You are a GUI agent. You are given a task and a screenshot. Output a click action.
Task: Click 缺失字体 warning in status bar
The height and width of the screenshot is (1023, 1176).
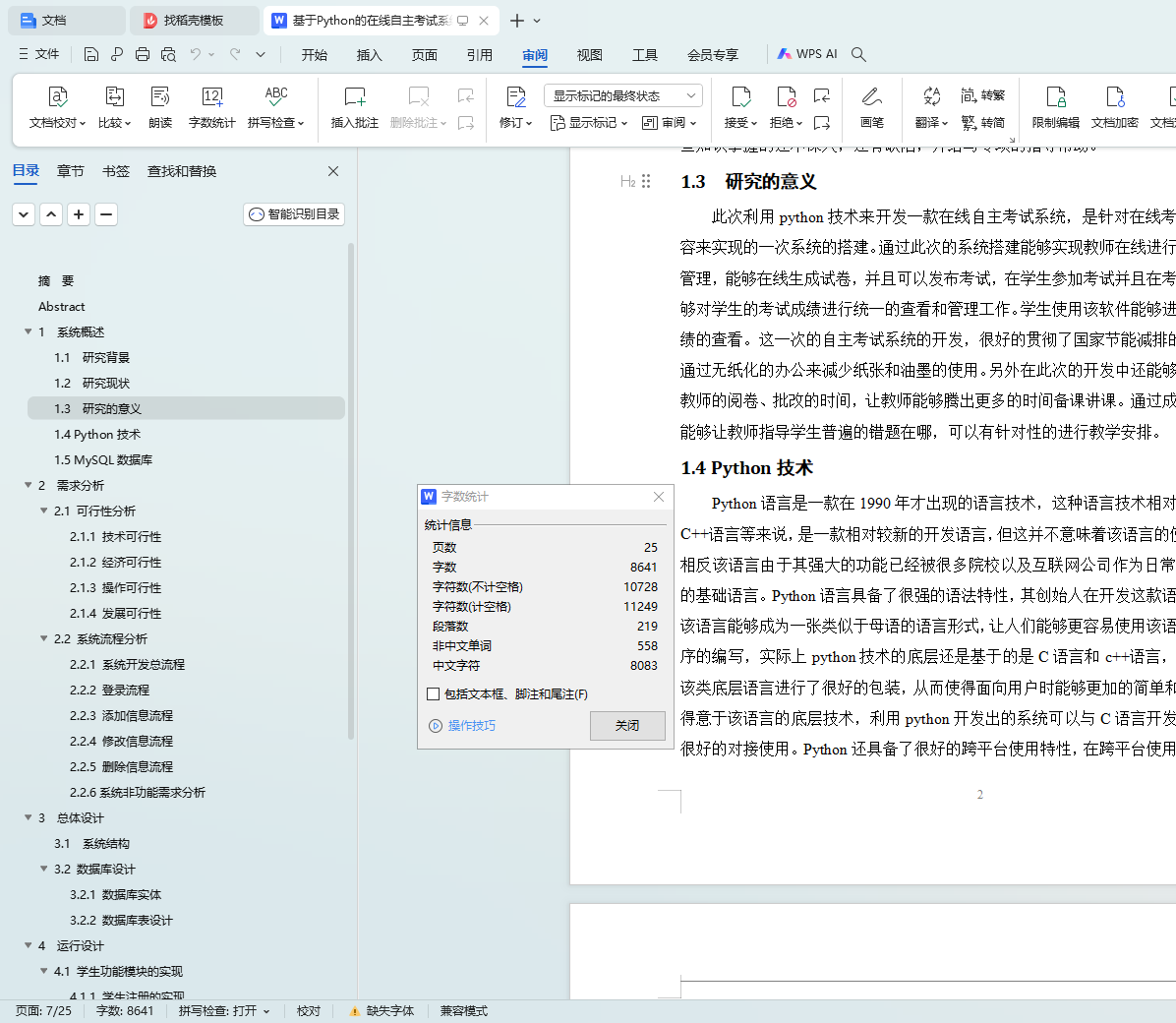point(382,1011)
